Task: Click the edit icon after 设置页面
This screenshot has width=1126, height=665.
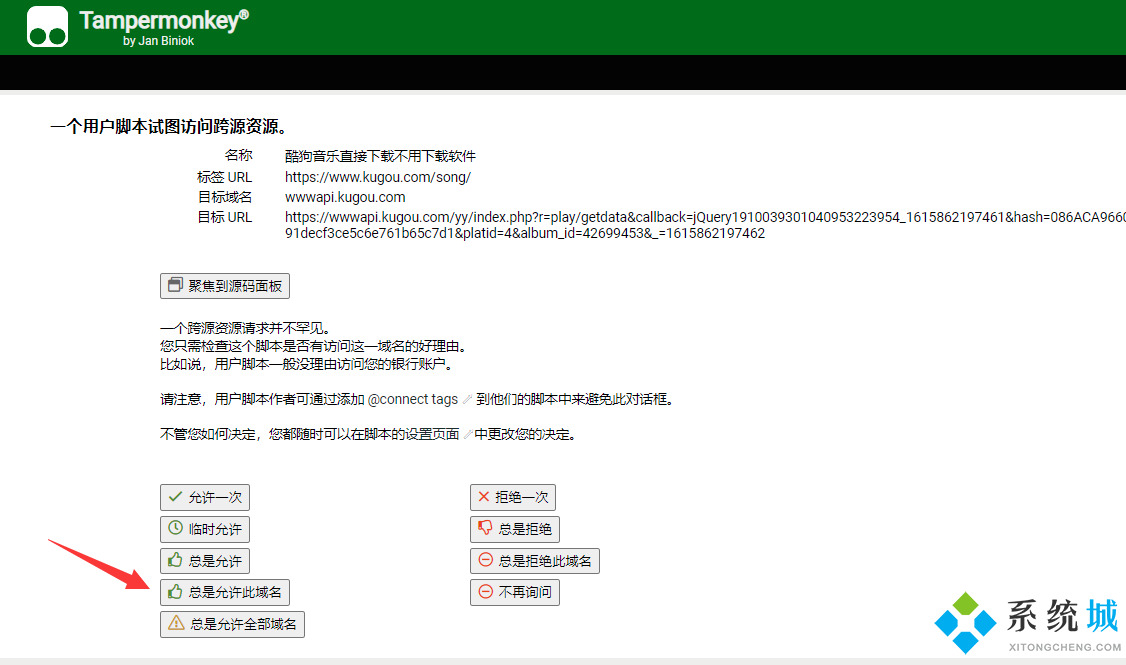Action: tap(467, 436)
